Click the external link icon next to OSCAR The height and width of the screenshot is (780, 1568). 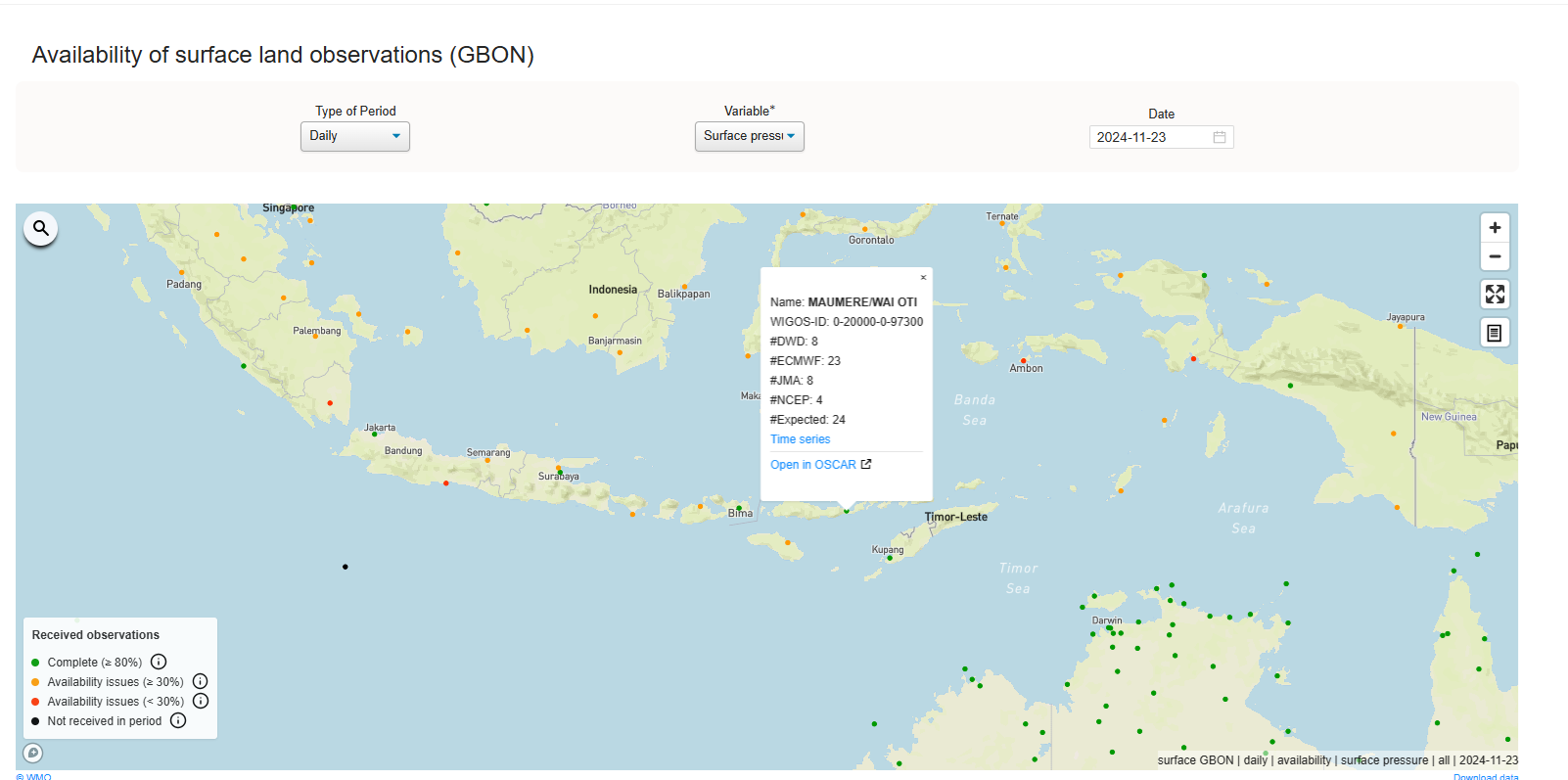pos(866,464)
